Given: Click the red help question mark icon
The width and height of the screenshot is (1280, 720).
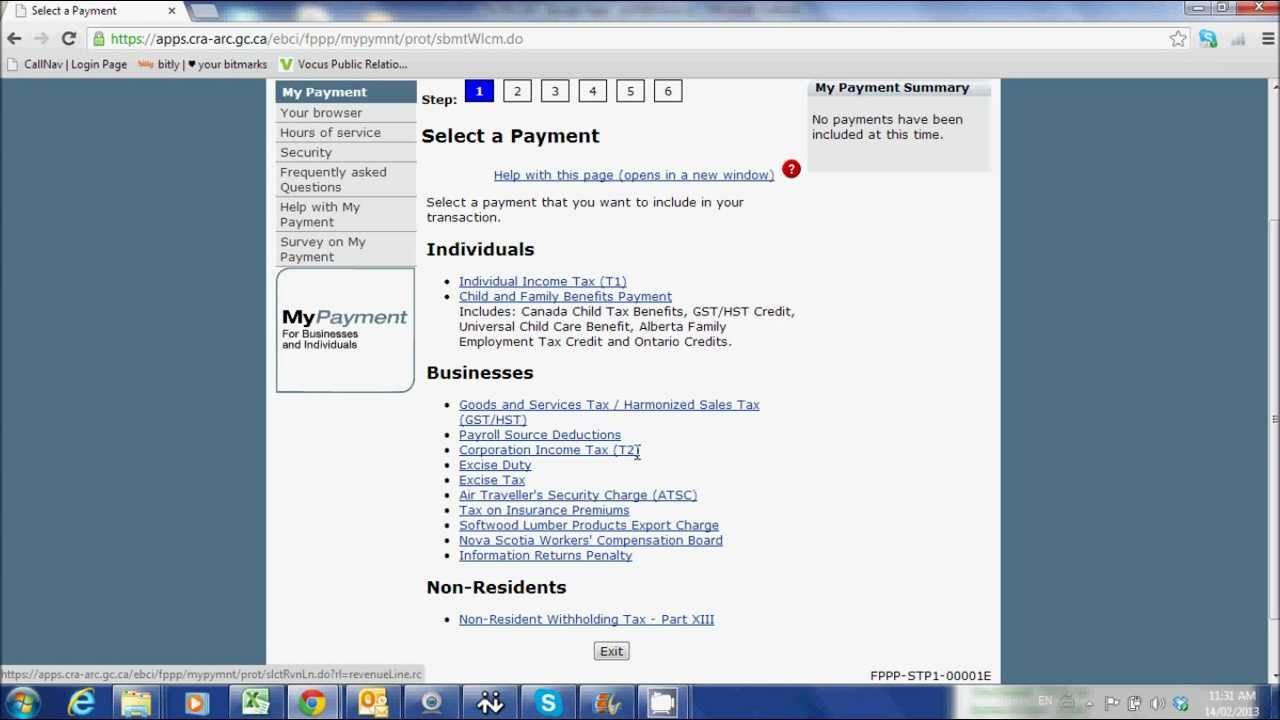Looking at the screenshot, I should point(791,169).
